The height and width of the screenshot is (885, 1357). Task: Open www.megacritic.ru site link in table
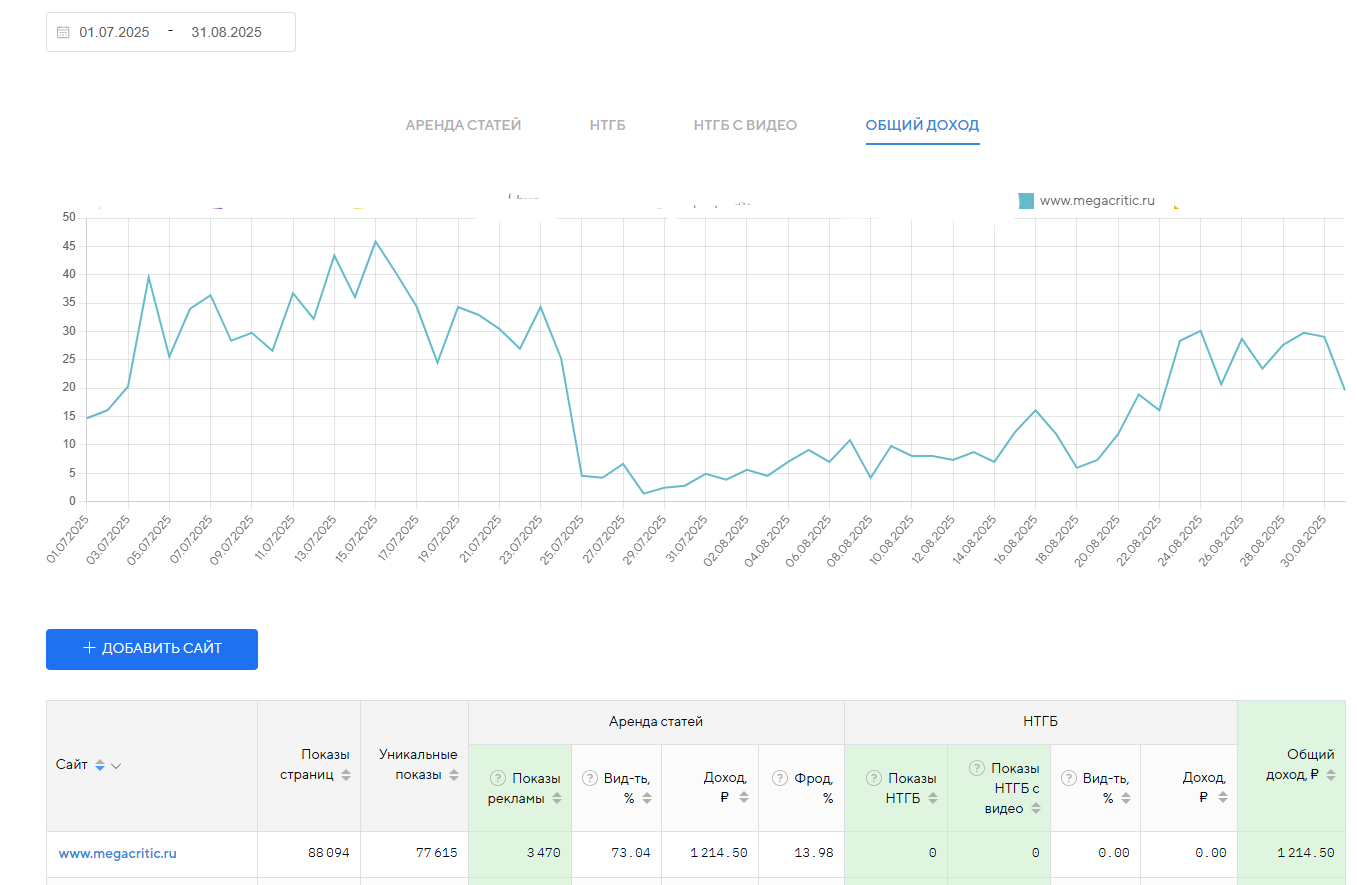coord(117,854)
